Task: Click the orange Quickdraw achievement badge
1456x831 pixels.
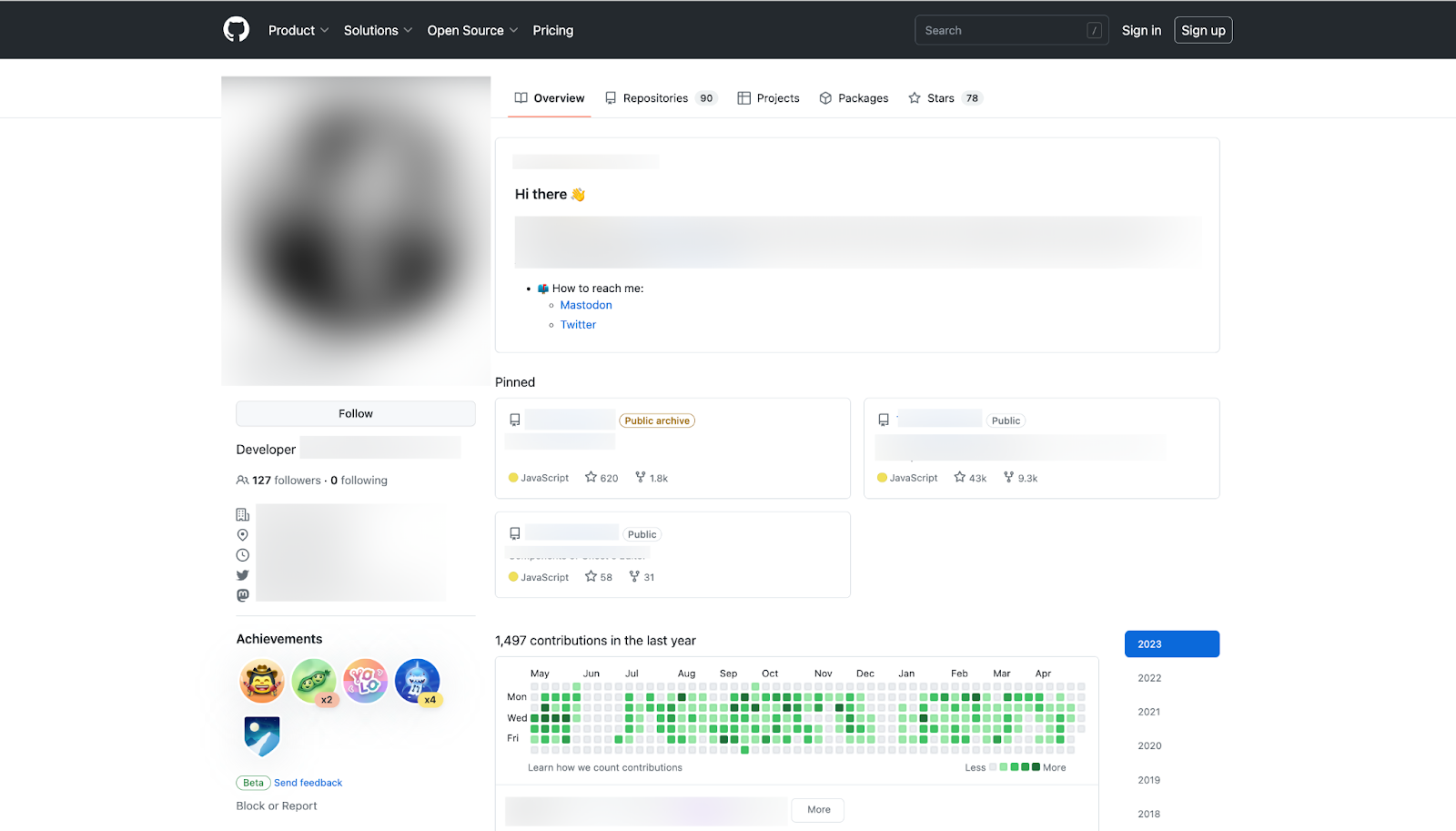Action: tap(262, 680)
